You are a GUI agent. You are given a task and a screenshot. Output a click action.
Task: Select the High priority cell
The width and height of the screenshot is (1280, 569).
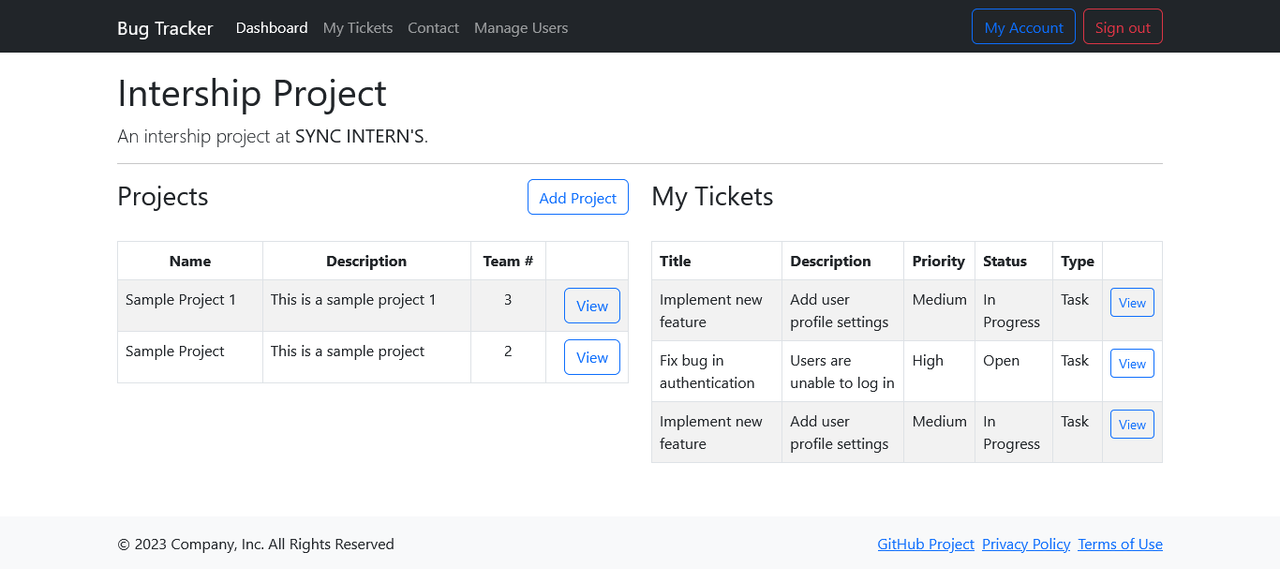(x=939, y=371)
